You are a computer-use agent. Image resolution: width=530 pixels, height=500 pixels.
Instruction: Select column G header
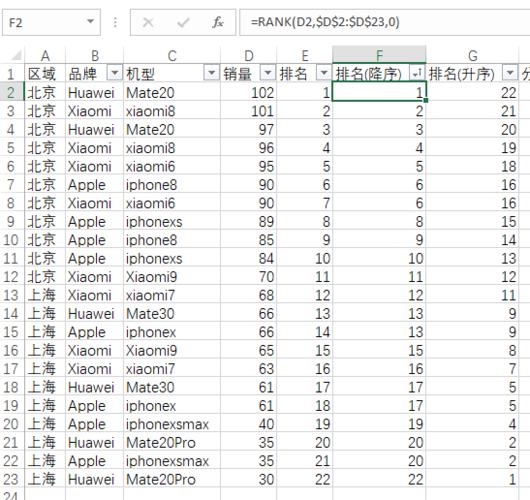tap(472, 55)
